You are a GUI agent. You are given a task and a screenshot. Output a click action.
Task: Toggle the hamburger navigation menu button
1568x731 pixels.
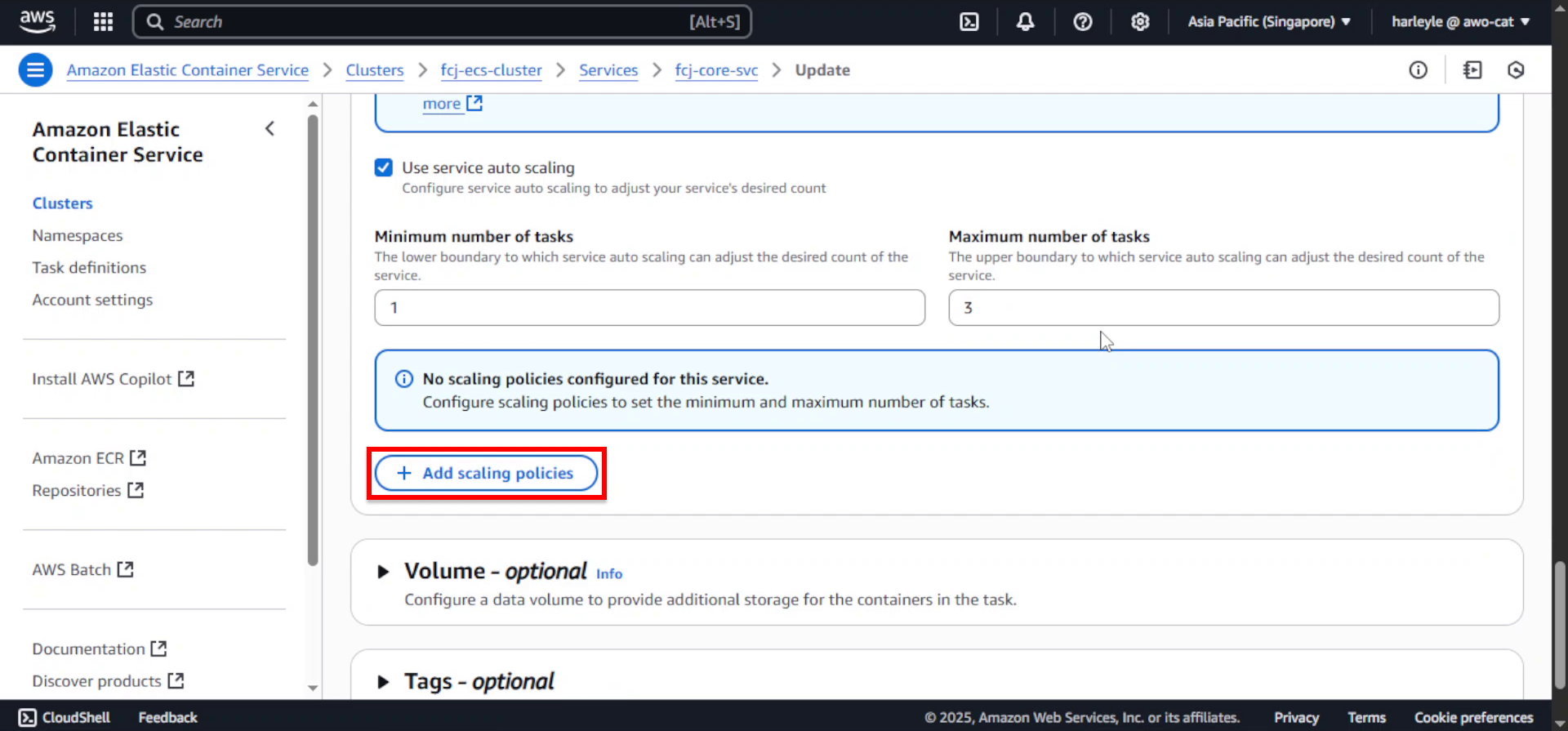pyautogui.click(x=35, y=70)
